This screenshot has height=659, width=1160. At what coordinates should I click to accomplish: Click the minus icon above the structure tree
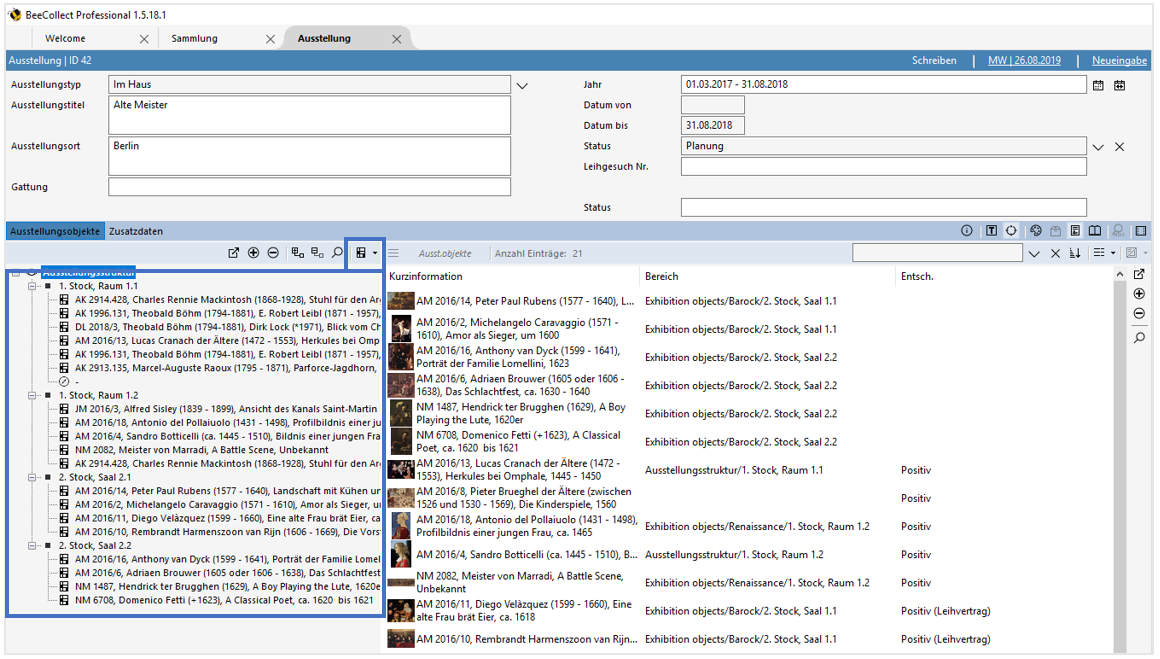[273, 254]
